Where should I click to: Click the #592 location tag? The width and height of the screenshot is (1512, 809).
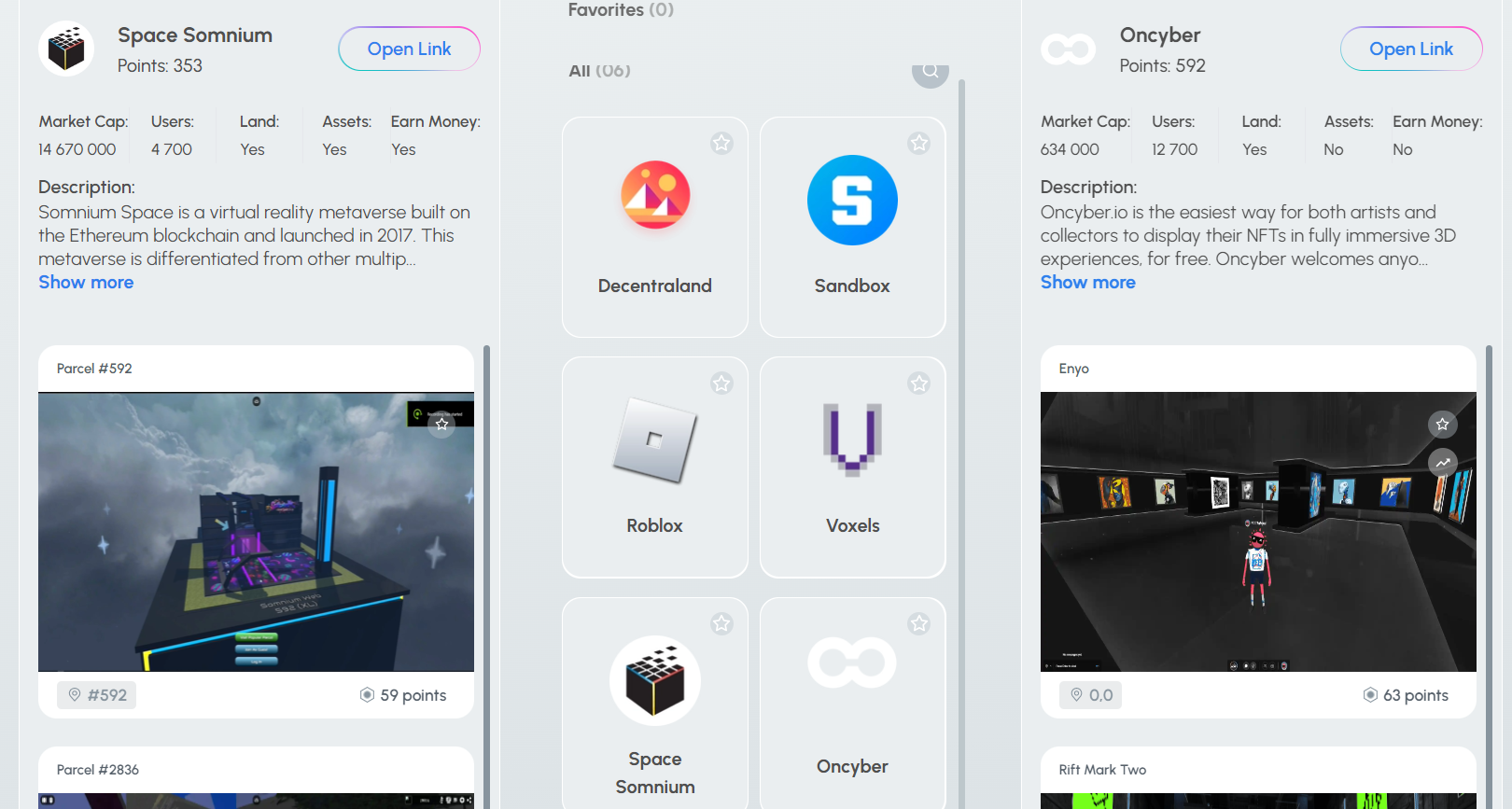[x=96, y=695]
